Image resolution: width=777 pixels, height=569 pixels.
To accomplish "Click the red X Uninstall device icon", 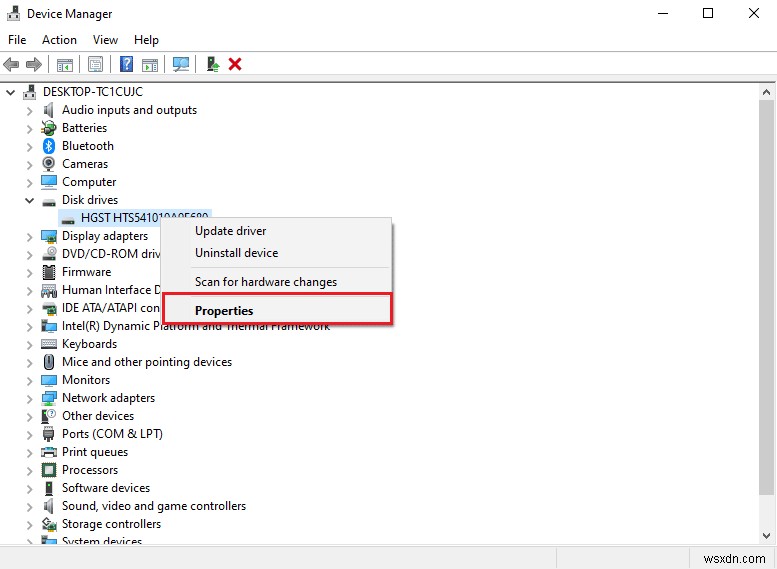I will [235, 64].
